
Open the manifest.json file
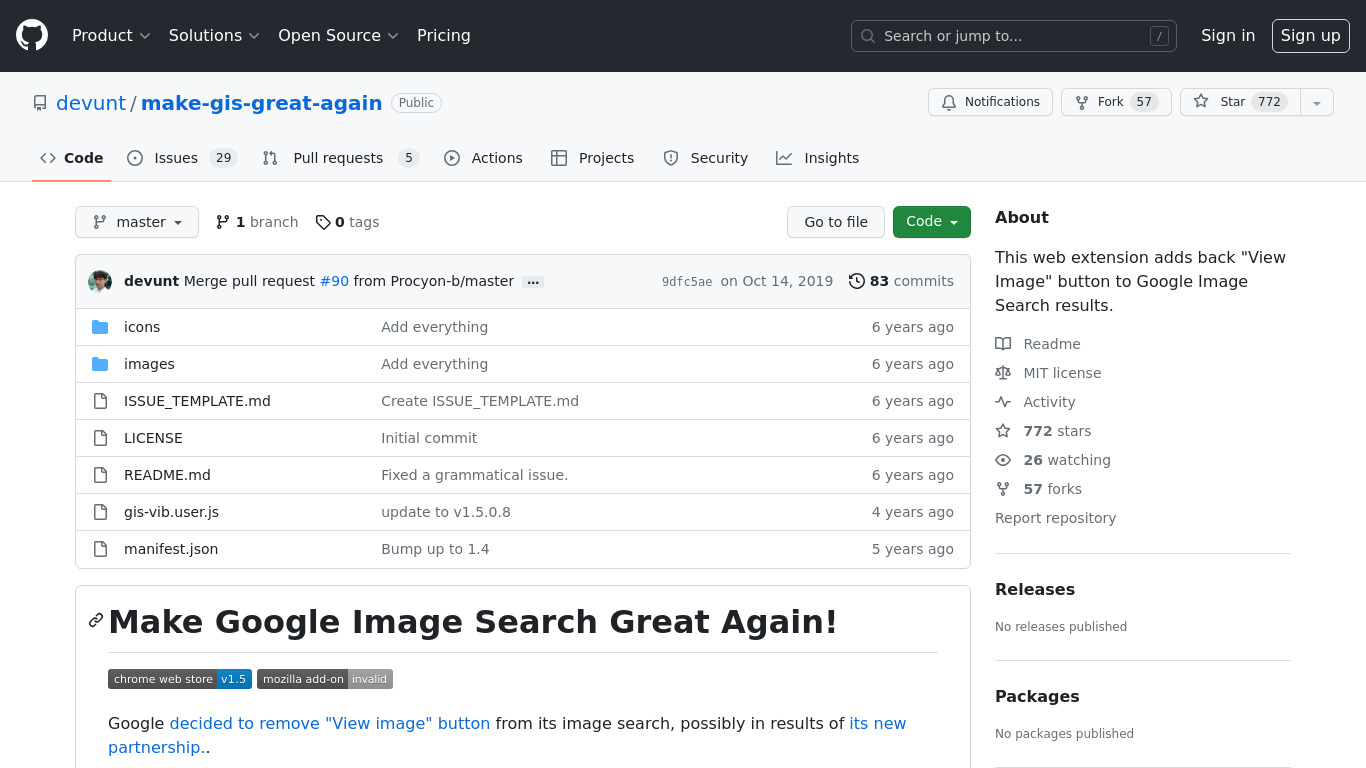coord(171,549)
